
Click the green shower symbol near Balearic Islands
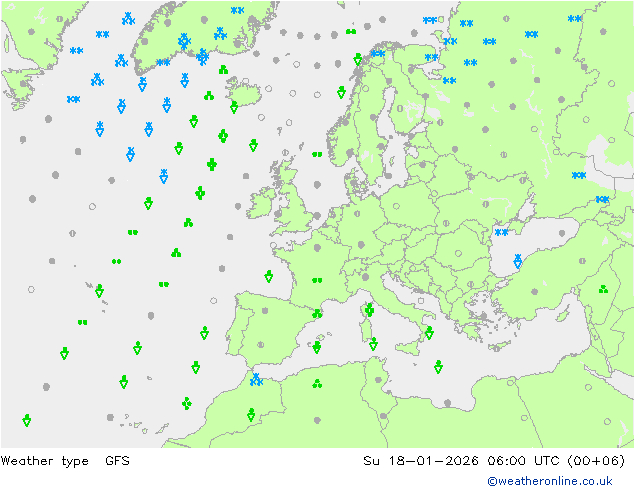coord(317,347)
